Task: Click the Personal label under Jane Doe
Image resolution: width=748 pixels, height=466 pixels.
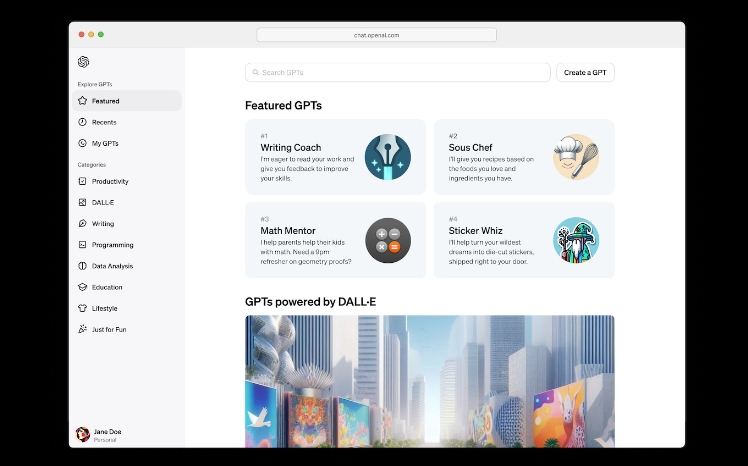Action: [x=105, y=440]
